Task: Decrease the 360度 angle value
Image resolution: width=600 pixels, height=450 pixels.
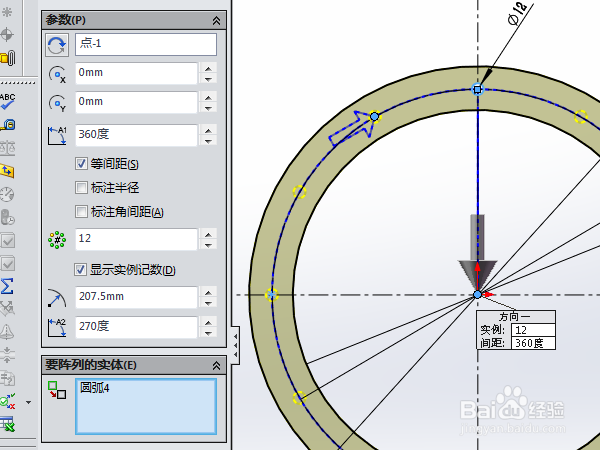Action: (x=208, y=141)
